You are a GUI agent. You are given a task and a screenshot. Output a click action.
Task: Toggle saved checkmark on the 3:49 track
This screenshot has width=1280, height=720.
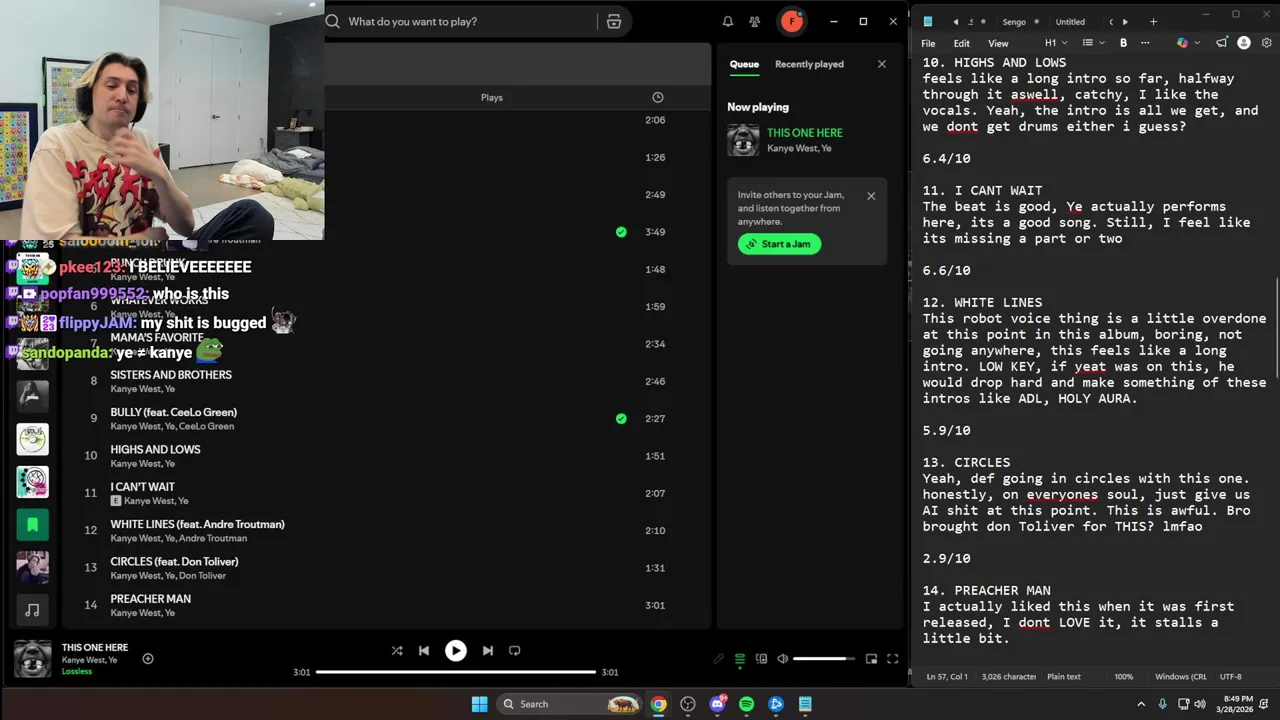pos(621,232)
